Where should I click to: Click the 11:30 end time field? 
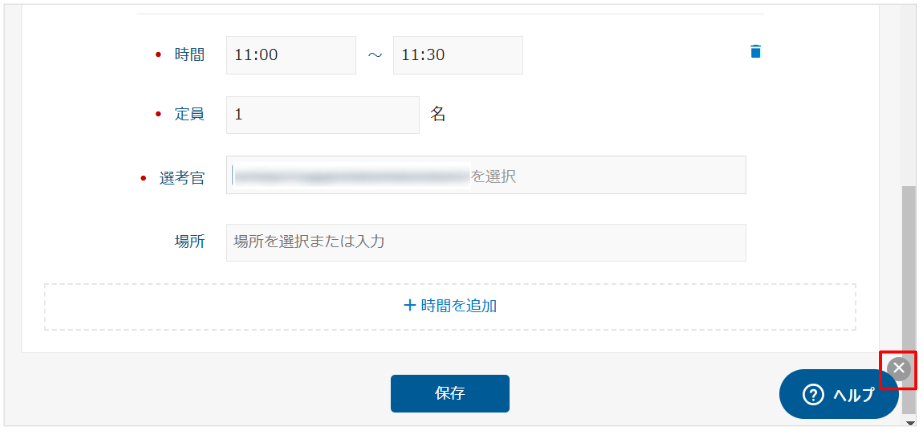pos(457,55)
